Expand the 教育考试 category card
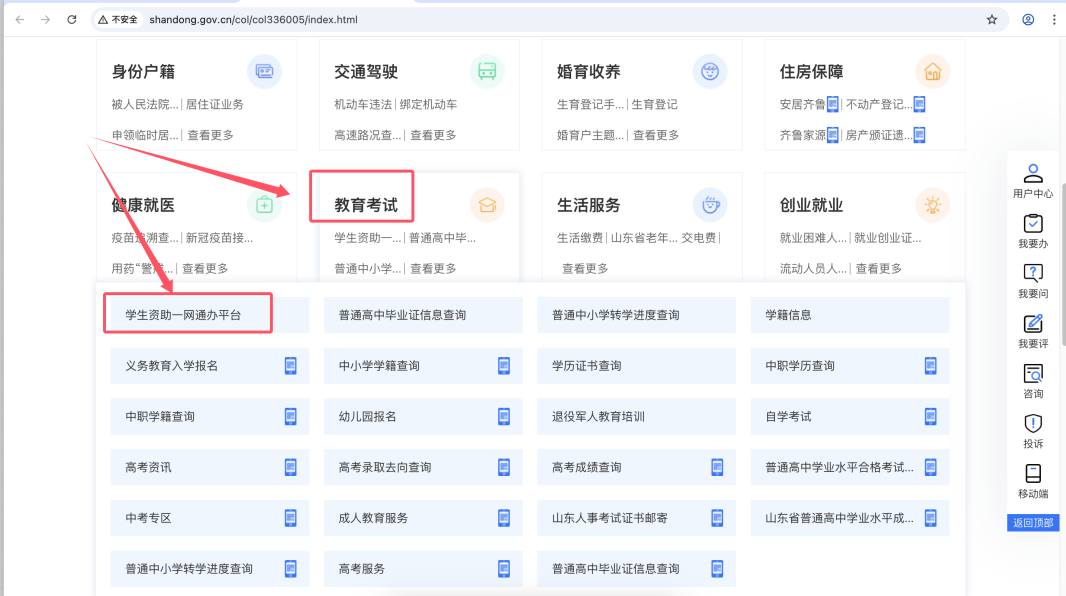 (x=366, y=205)
